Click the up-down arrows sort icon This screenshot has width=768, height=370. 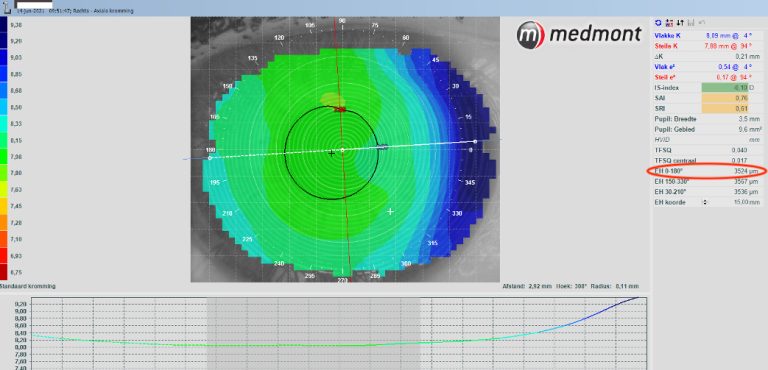coord(680,23)
